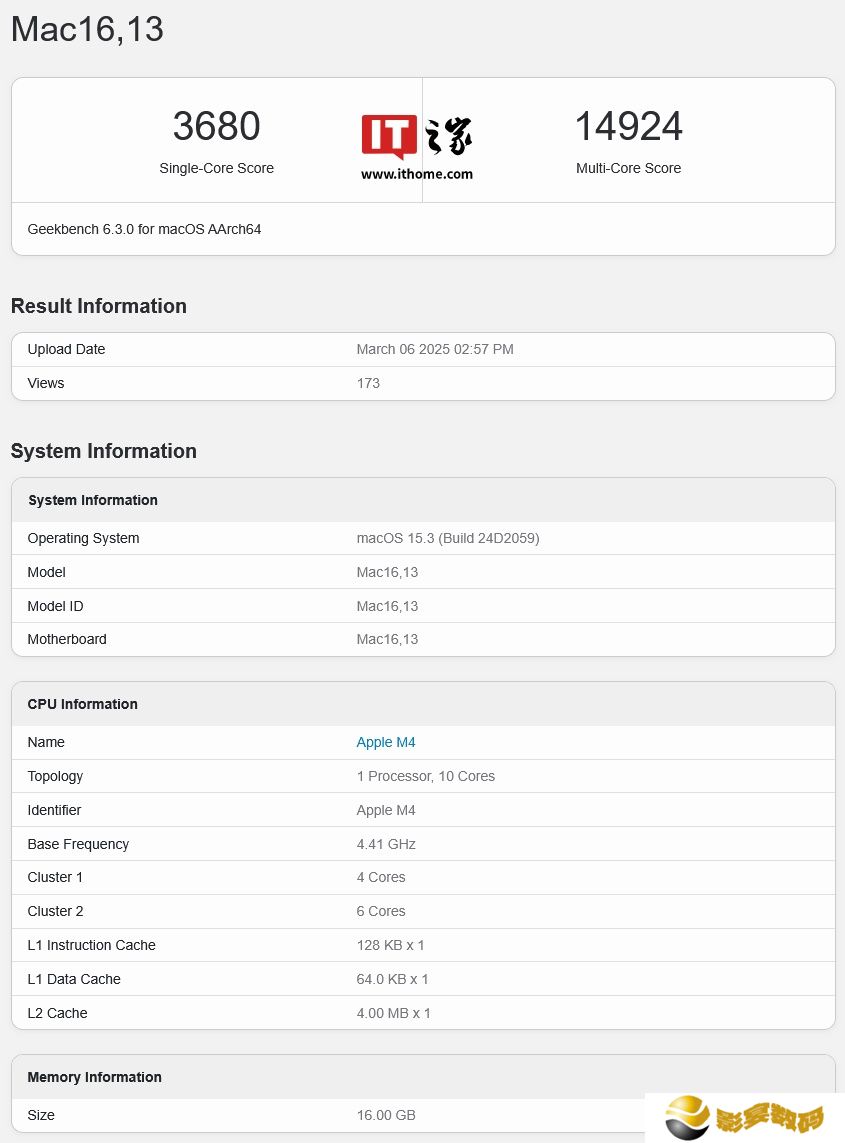Click the Base Frequency label
Image resolution: width=845 pixels, height=1143 pixels.
click(78, 844)
